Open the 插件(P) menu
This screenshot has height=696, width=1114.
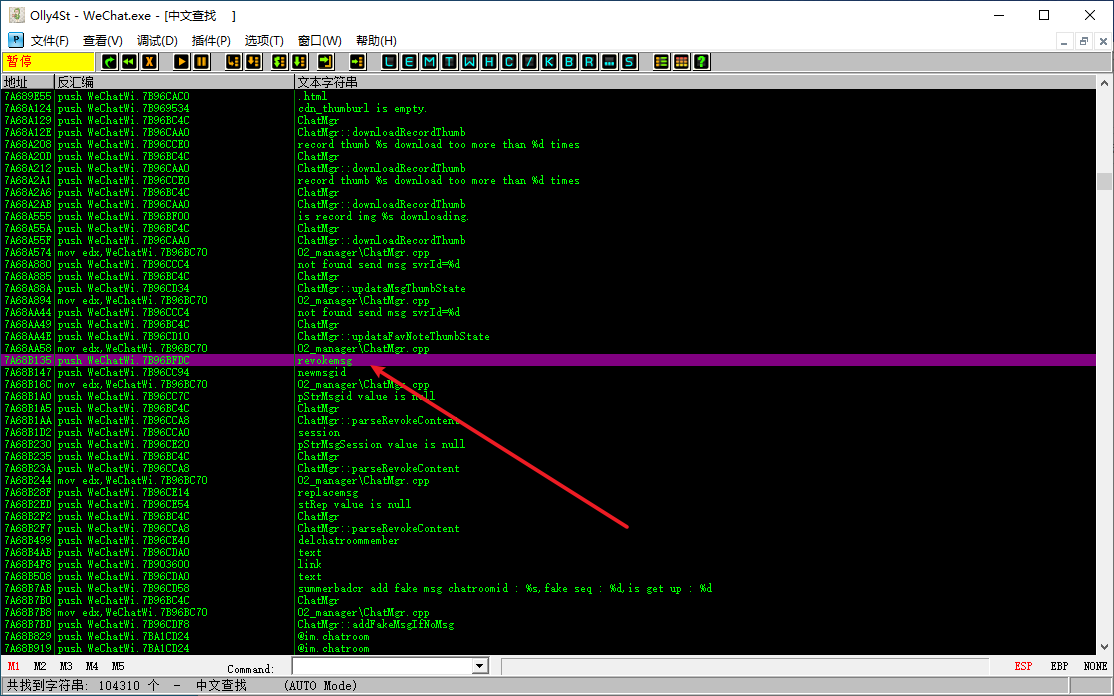click(211, 40)
